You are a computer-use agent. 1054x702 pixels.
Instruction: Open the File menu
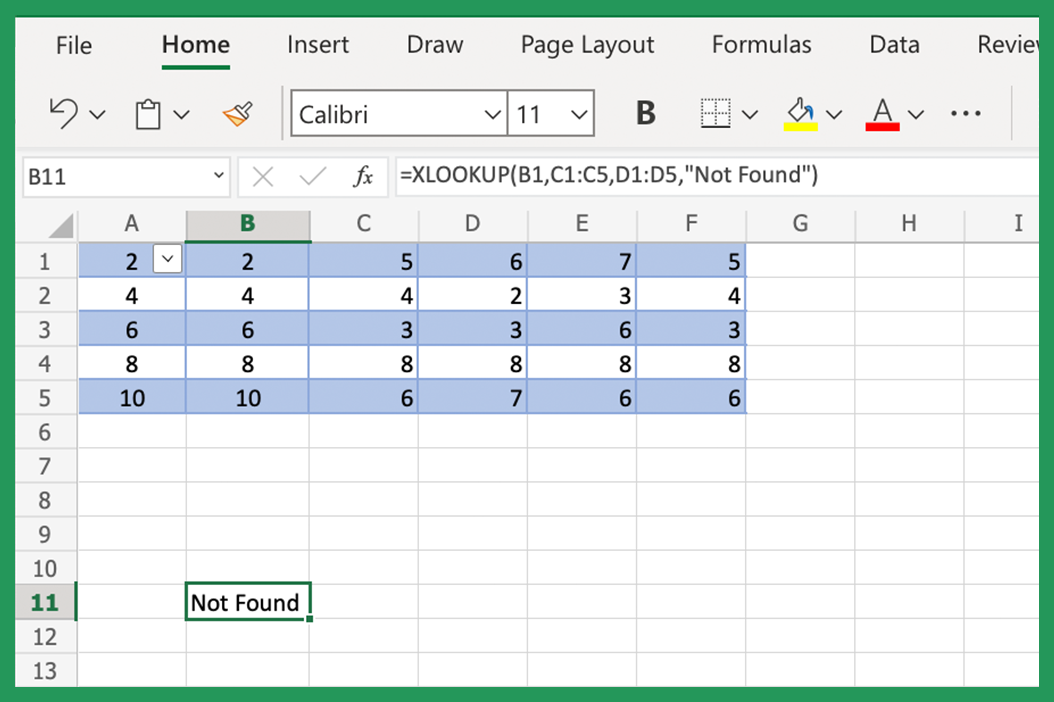tap(73, 45)
